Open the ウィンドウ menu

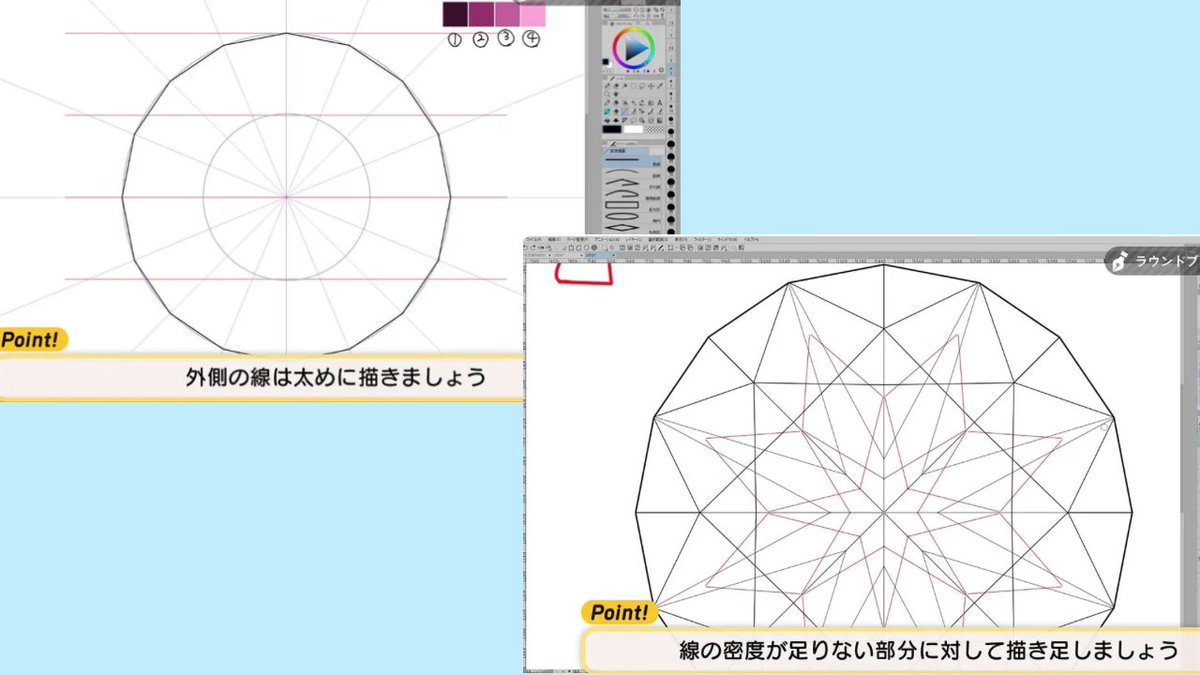click(727, 240)
